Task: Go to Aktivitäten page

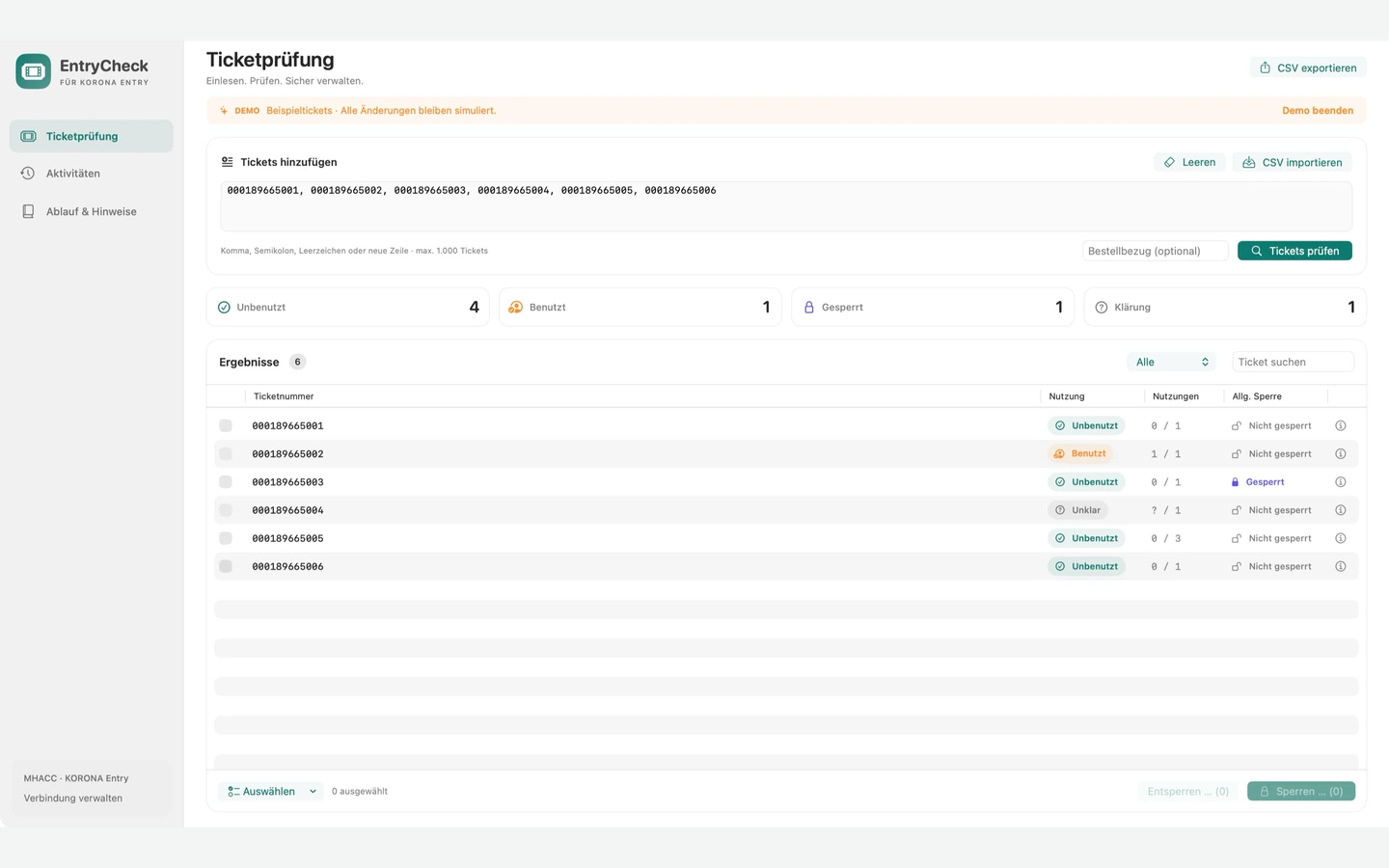Action: [x=92, y=174]
